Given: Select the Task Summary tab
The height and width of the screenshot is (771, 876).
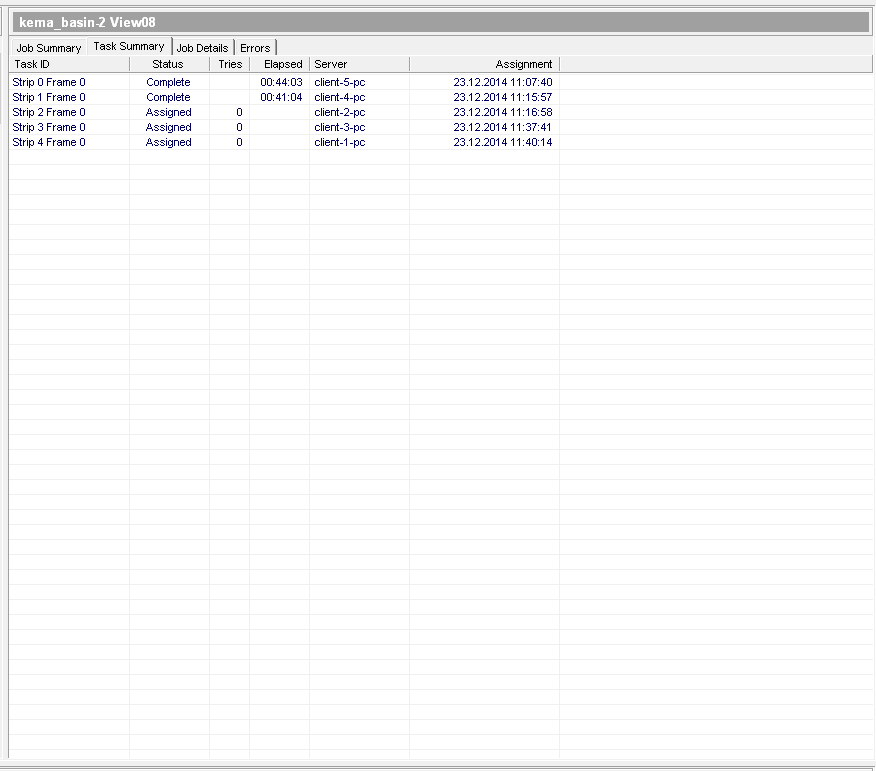Looking at the screenshot, I should point(129,47).
